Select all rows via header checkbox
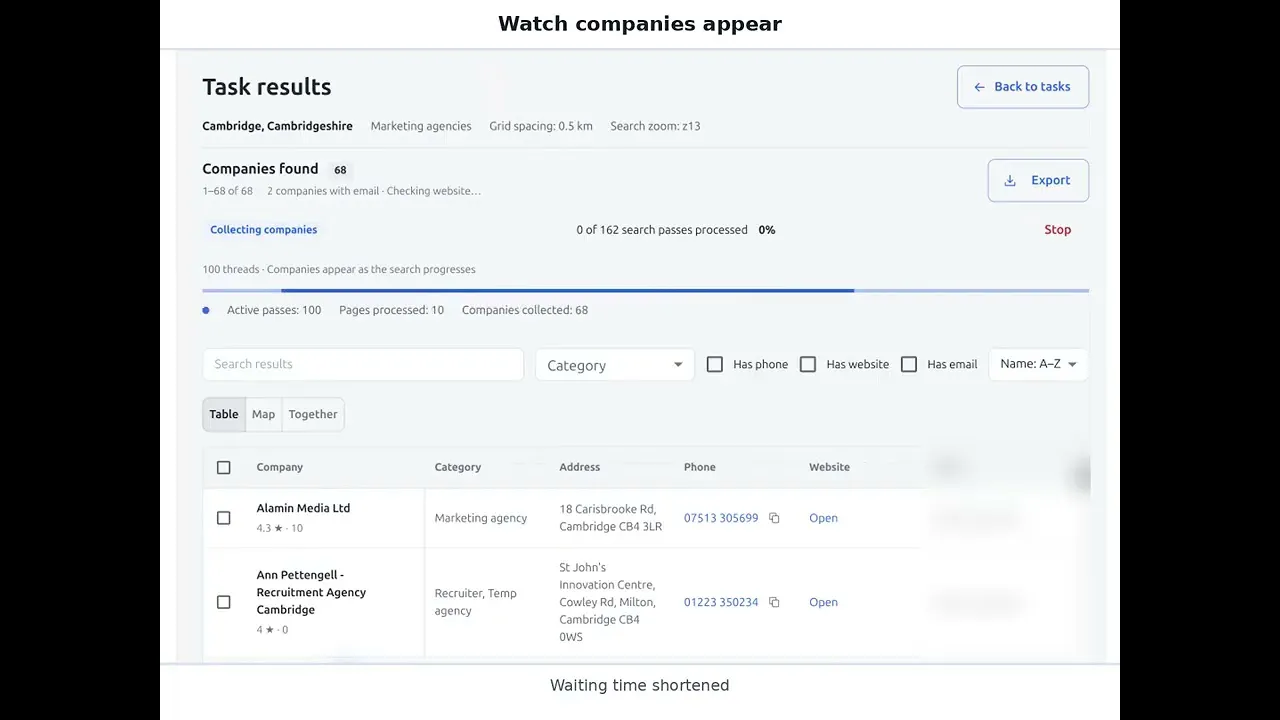The width and height of the screenshot is (1280, 720). tap(223, 467)
